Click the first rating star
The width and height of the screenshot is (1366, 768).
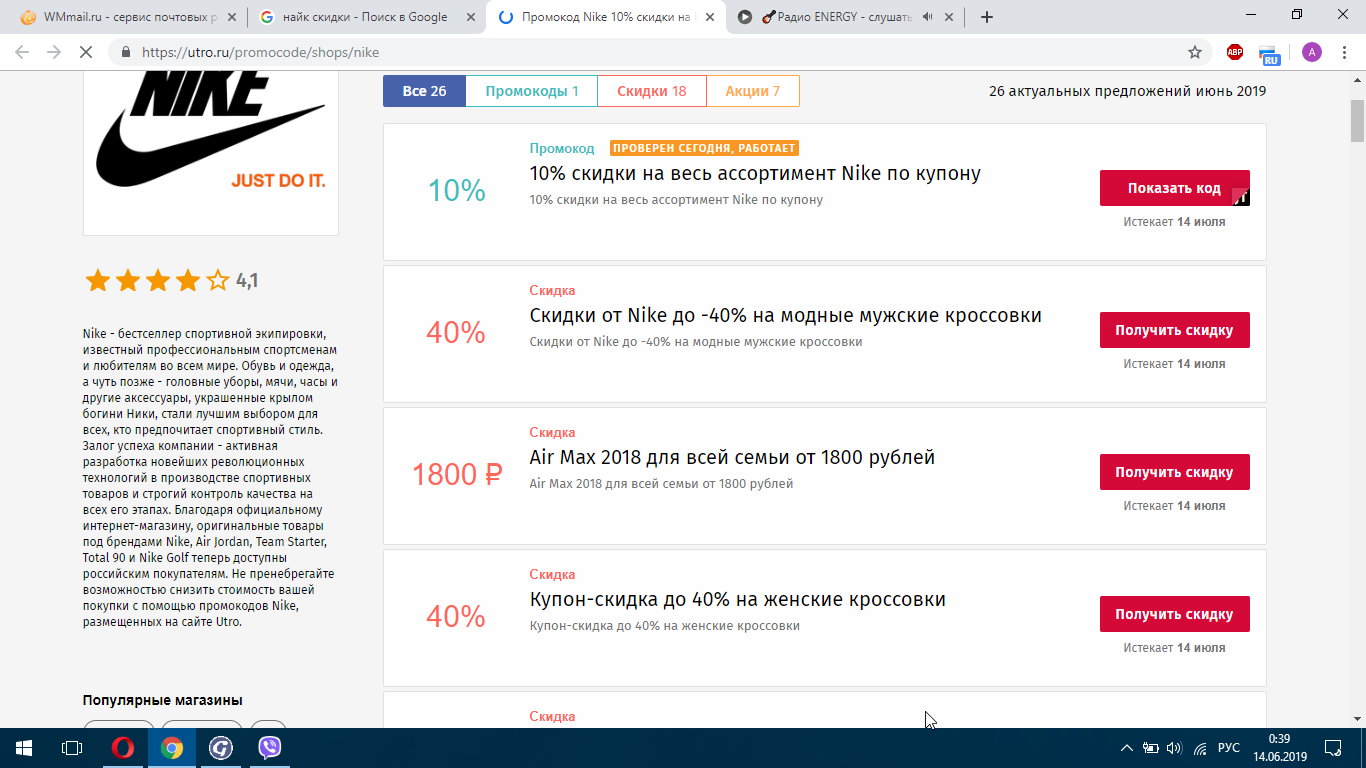tap(97, 281)
